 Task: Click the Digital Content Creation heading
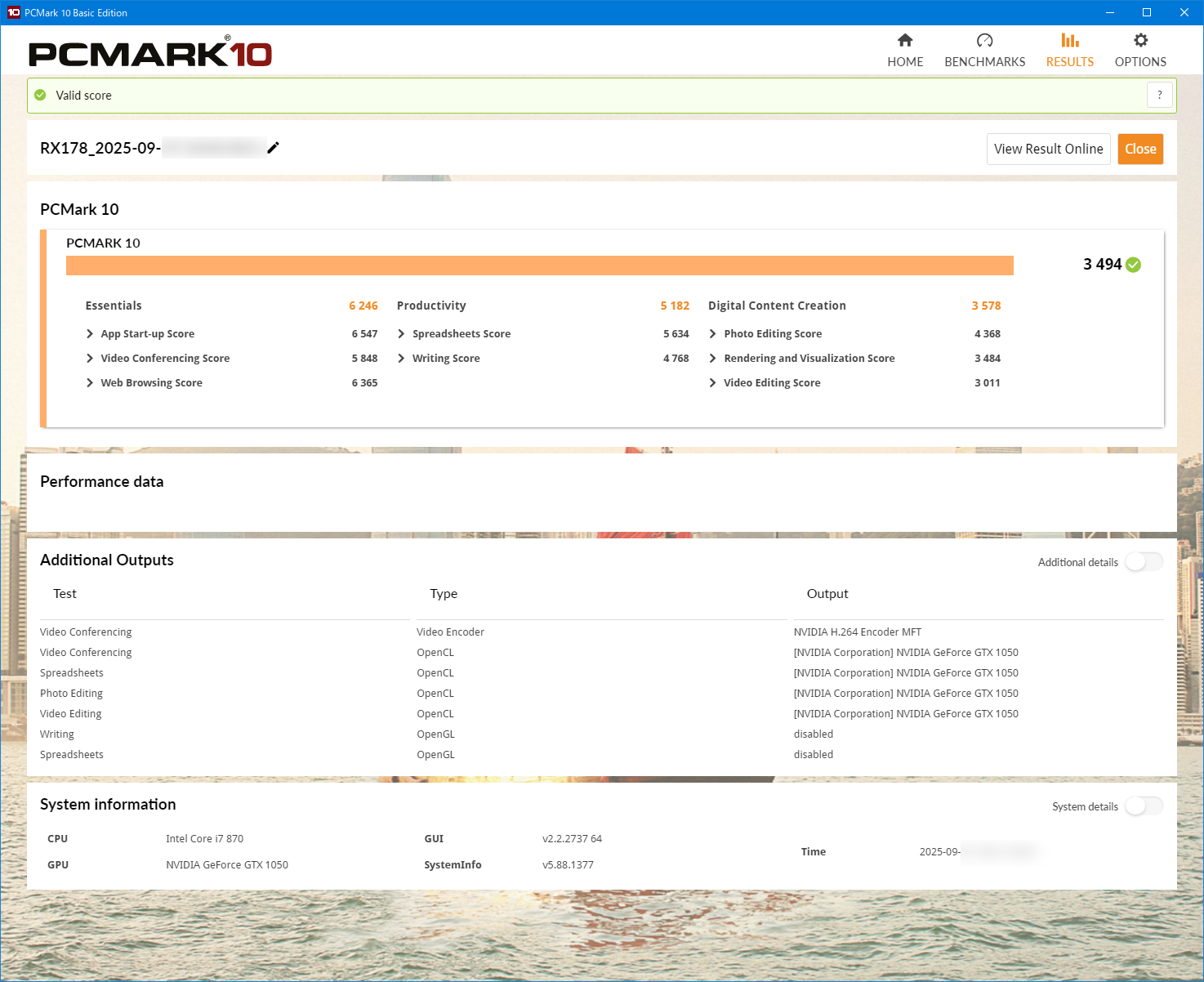point(777,306)
